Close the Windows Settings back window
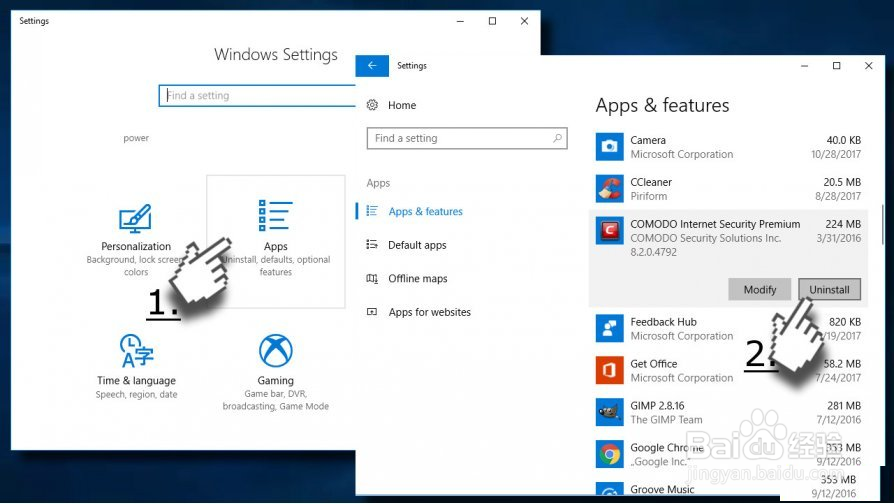Screen dimensions: 894x504 pos(524,21)
